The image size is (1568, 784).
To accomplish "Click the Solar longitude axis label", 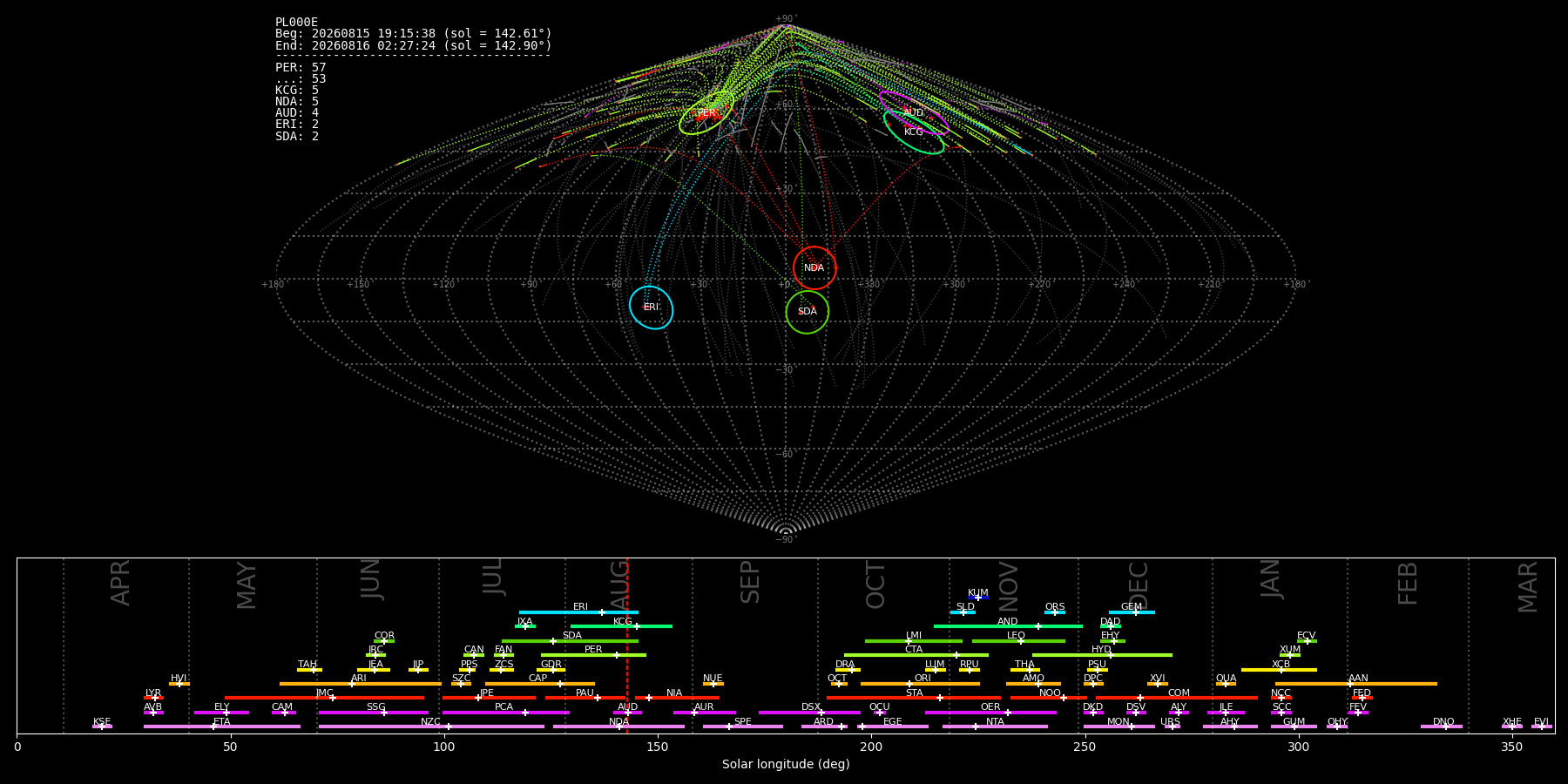I will (786, 764).
